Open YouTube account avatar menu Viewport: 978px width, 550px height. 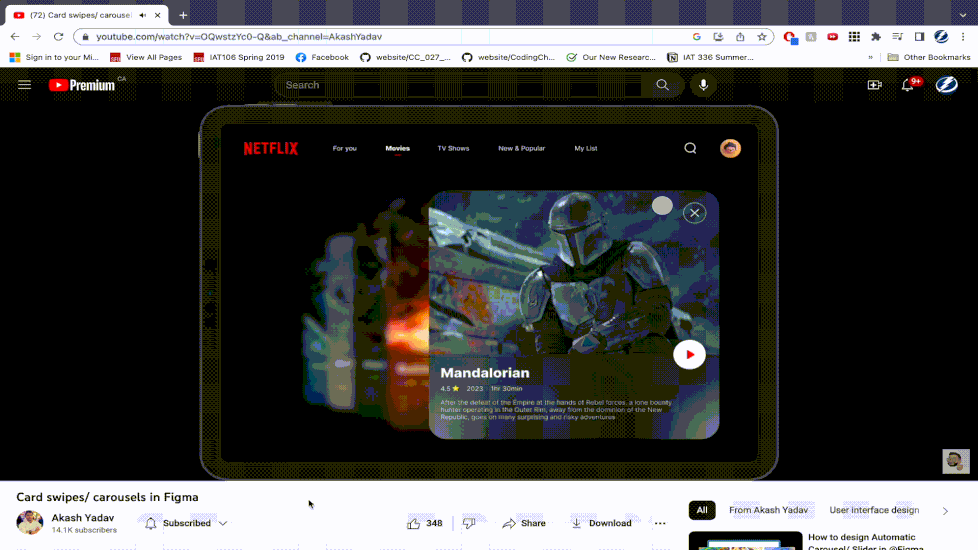pos(946,85)
